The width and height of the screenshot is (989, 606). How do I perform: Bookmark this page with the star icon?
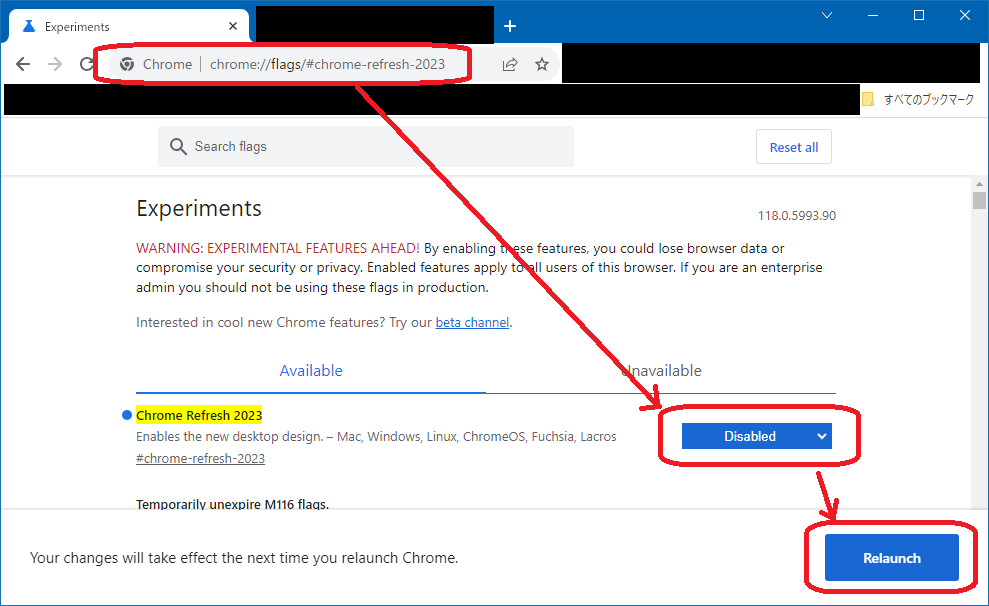tap(542, 64)
